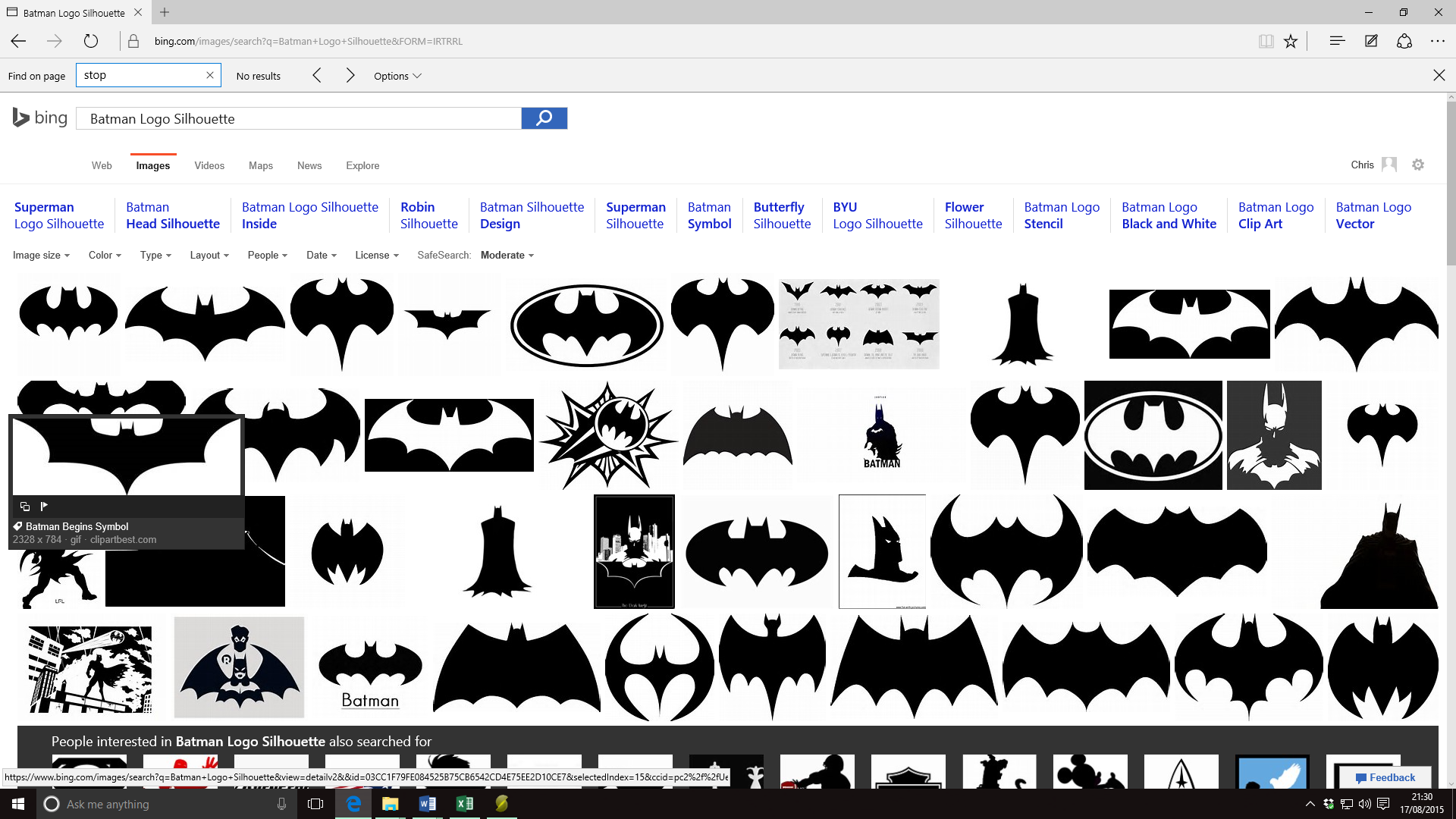This screenshot has height=819, width=1456.
Task: Open the share icon in toolbar
Action: (1404, 41)
